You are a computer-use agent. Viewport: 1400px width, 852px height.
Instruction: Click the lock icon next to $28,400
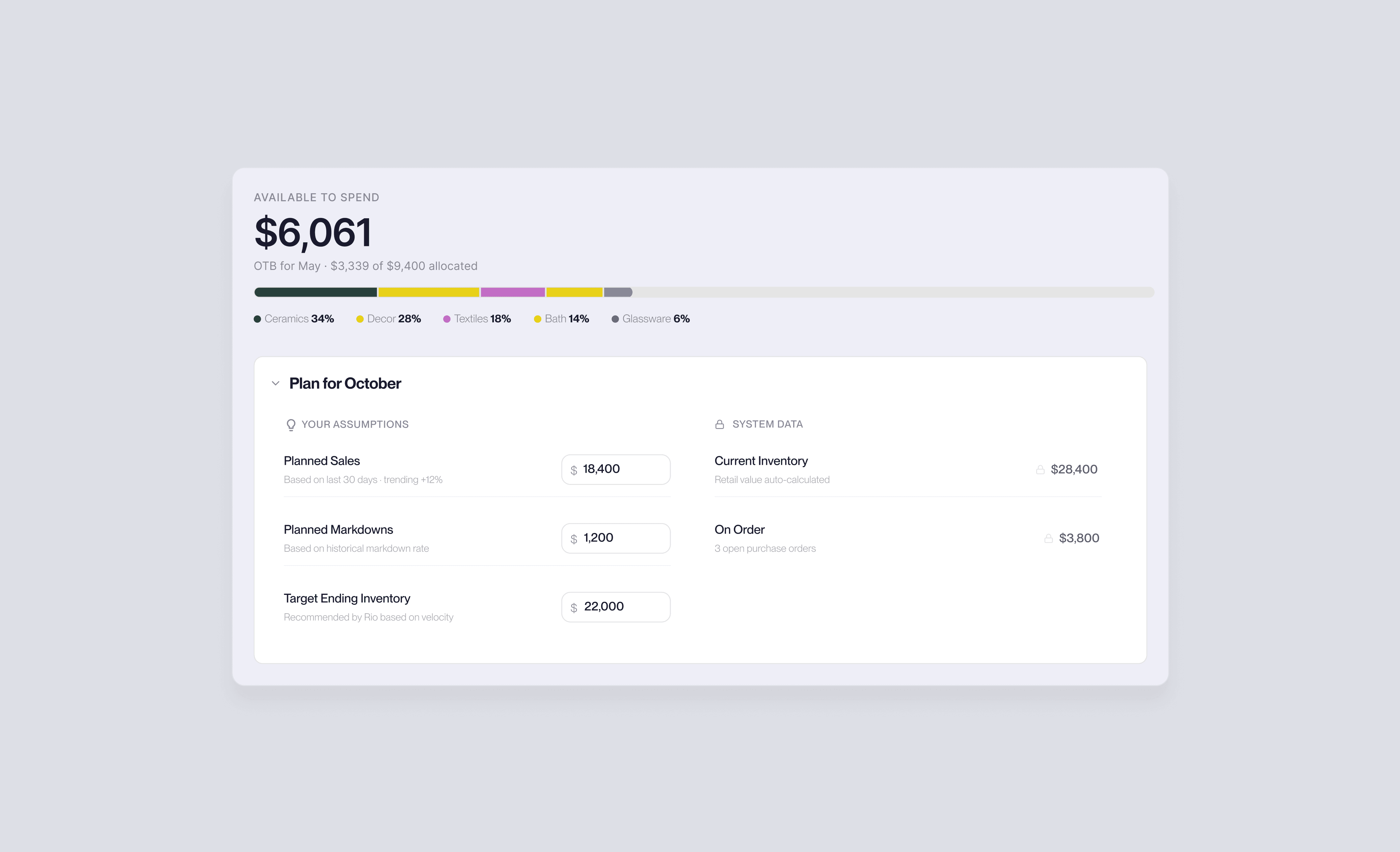pyautogui.click(x=1040, y=470)
